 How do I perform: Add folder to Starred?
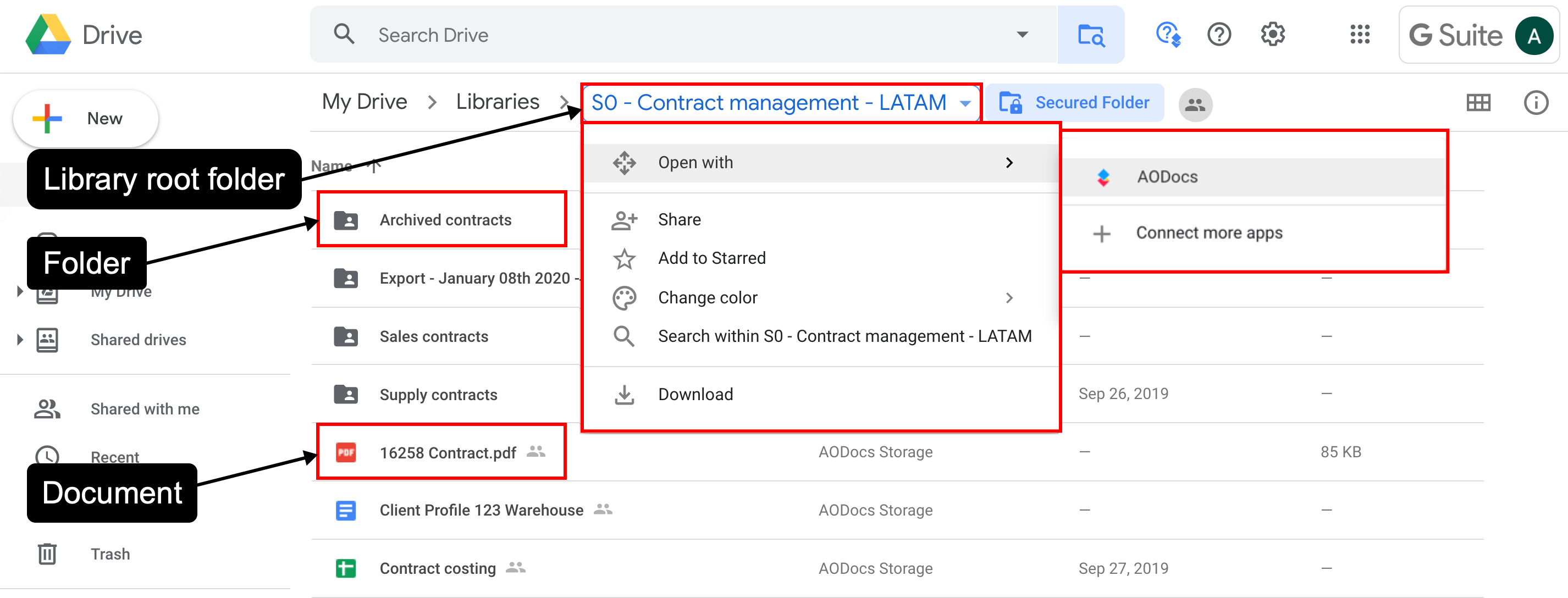(x=711, y=258)
